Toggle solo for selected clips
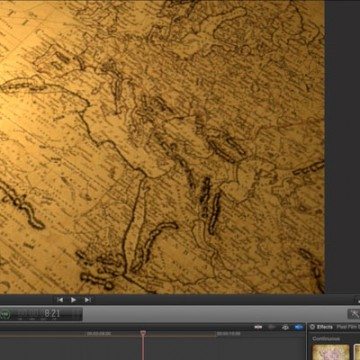This screenshot has width=360, height=360. click(285, 327)
